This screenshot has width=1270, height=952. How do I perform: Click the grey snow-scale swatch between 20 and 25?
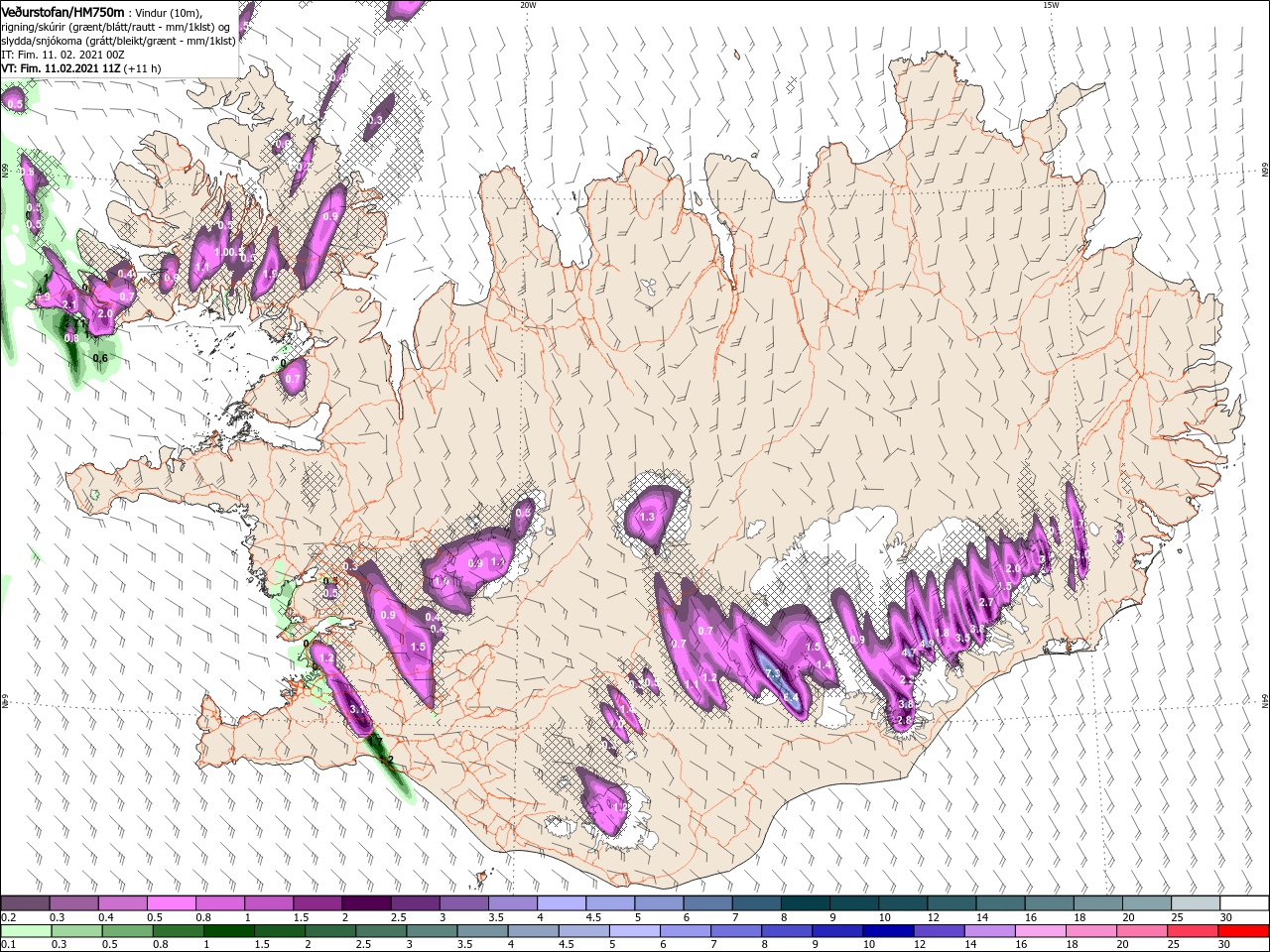pos(1146,903)
